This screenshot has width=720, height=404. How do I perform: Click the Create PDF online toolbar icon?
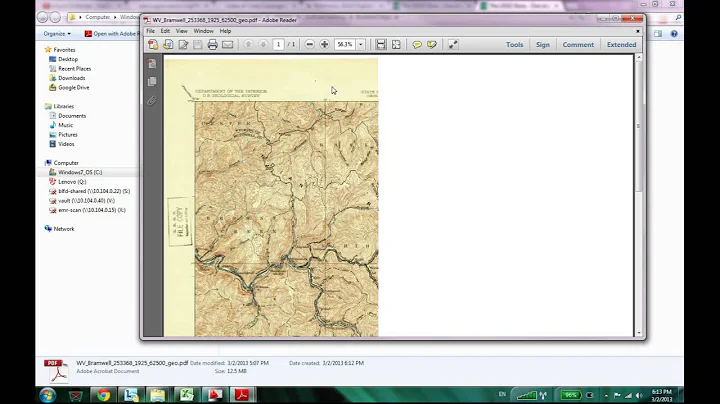tap(153, 45)
